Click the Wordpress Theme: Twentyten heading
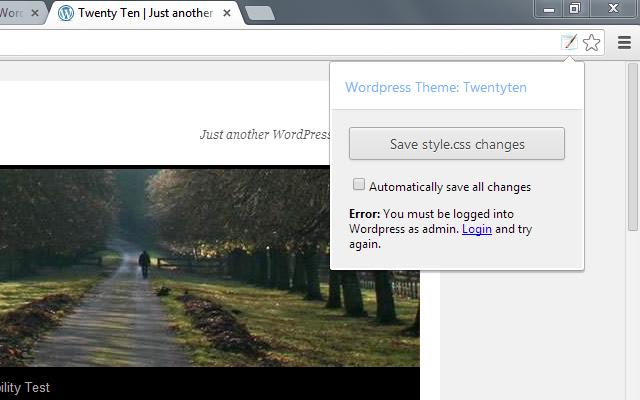The image size is (640, 400). pyautogui.click(x=436, y=87)
